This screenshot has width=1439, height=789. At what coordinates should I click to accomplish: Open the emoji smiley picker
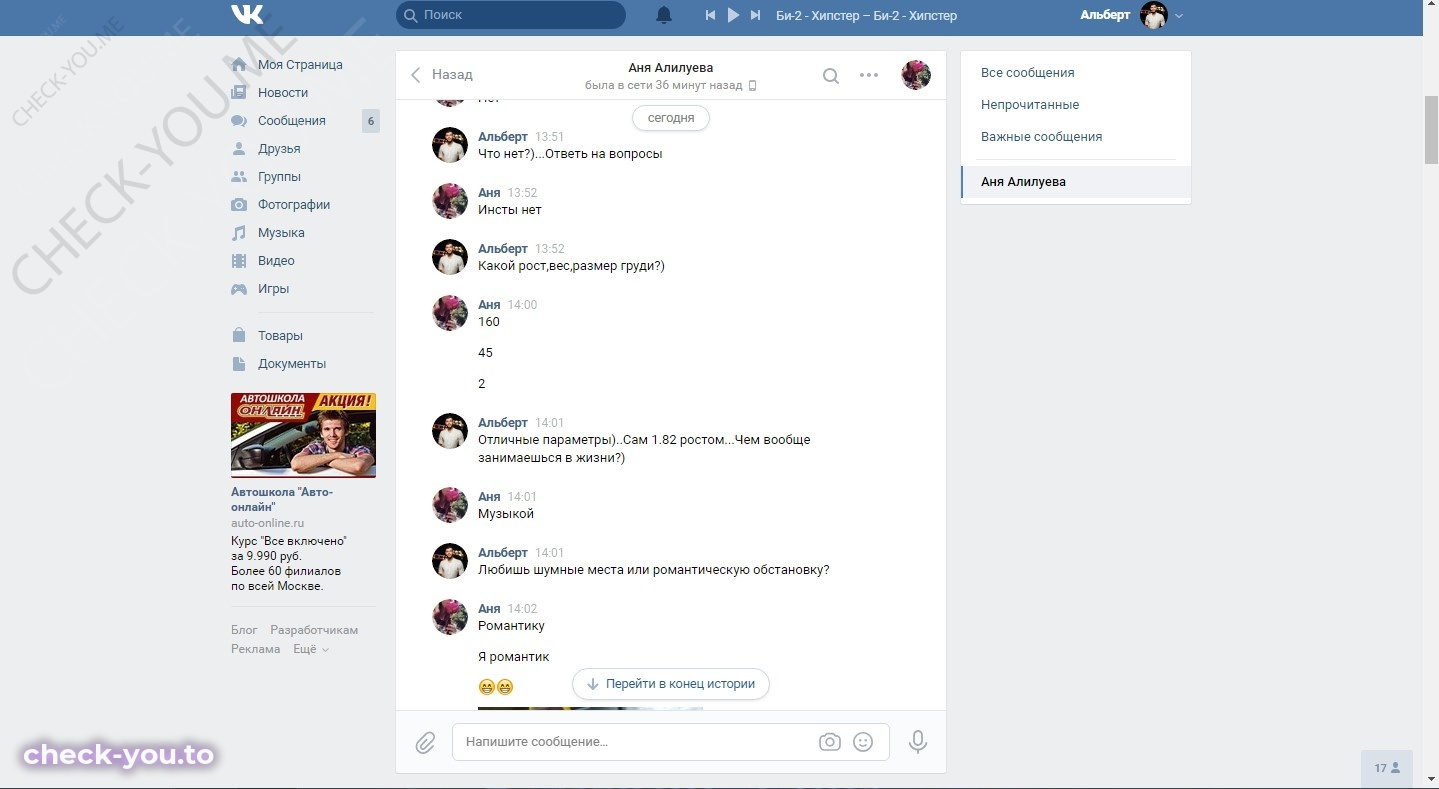click(x=863, y=742)
